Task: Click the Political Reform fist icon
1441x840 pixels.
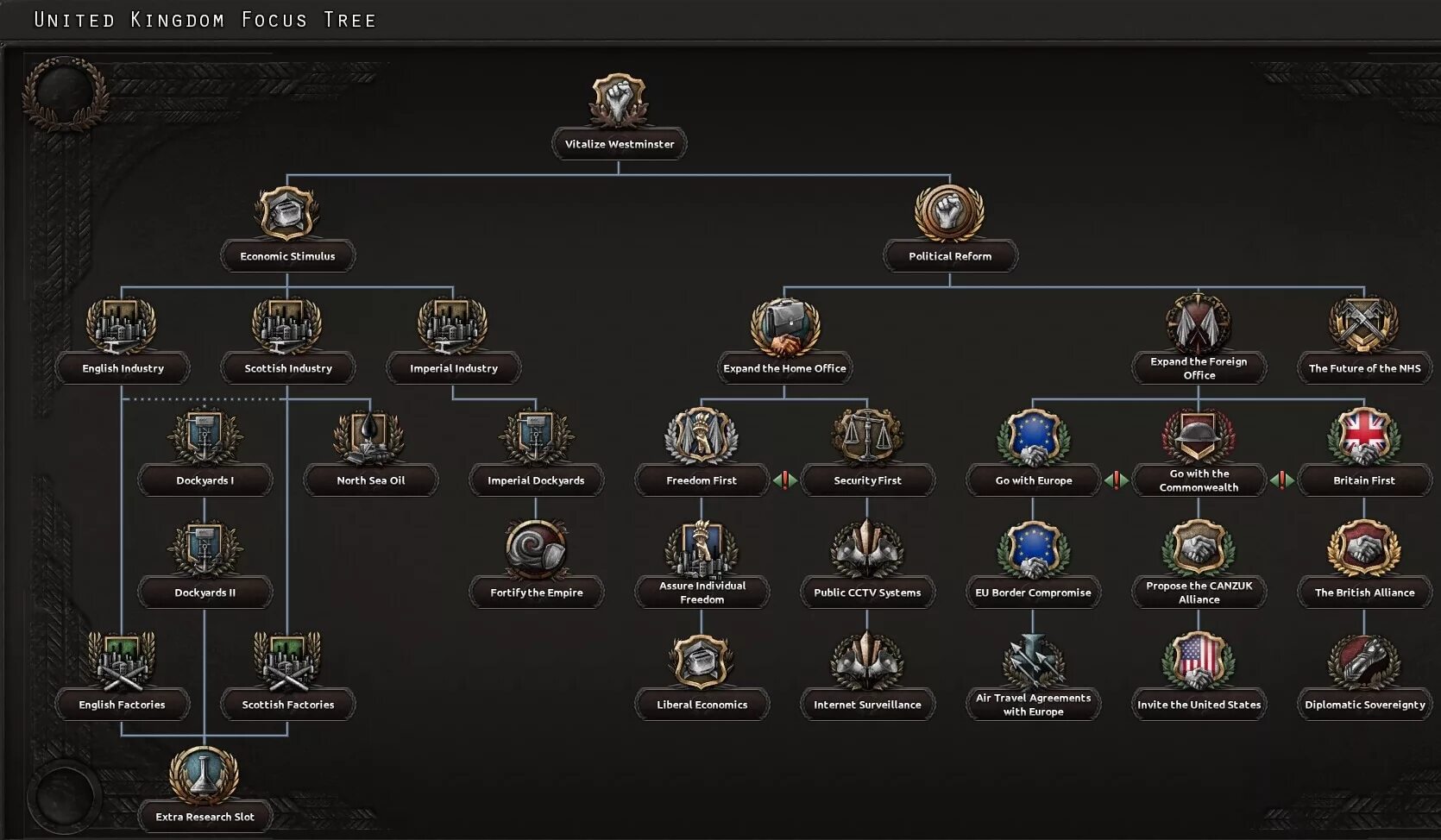Action: (x=950, y=212)
